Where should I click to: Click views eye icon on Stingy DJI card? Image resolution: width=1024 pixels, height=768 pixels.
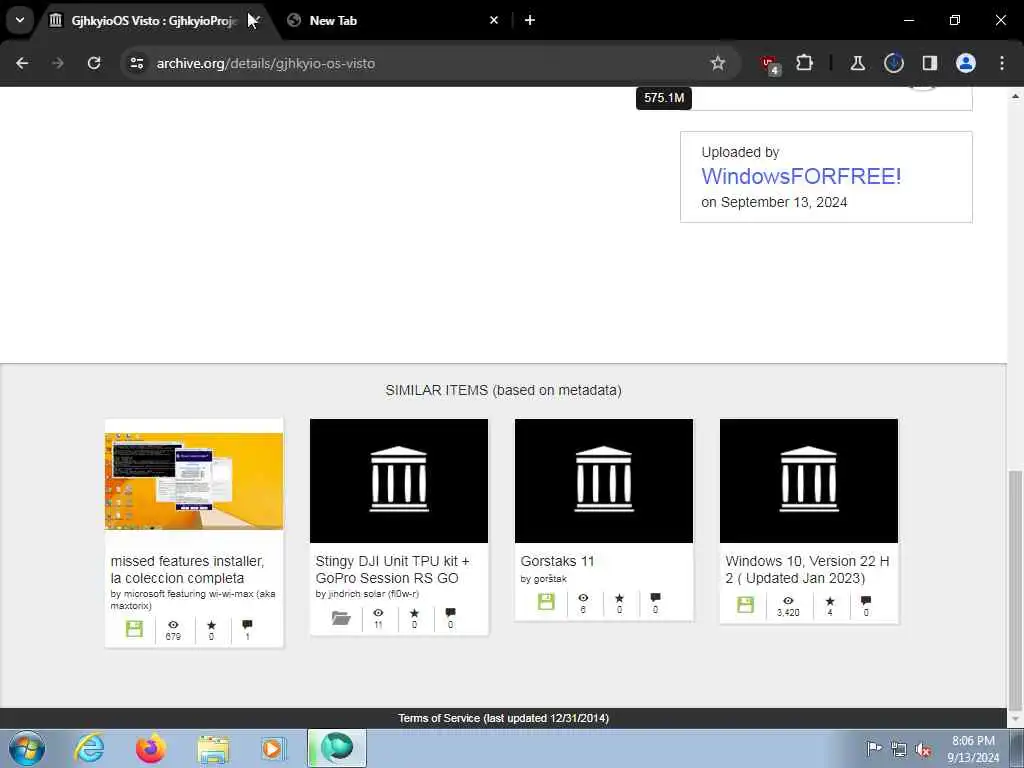click(x=378, y=613)
